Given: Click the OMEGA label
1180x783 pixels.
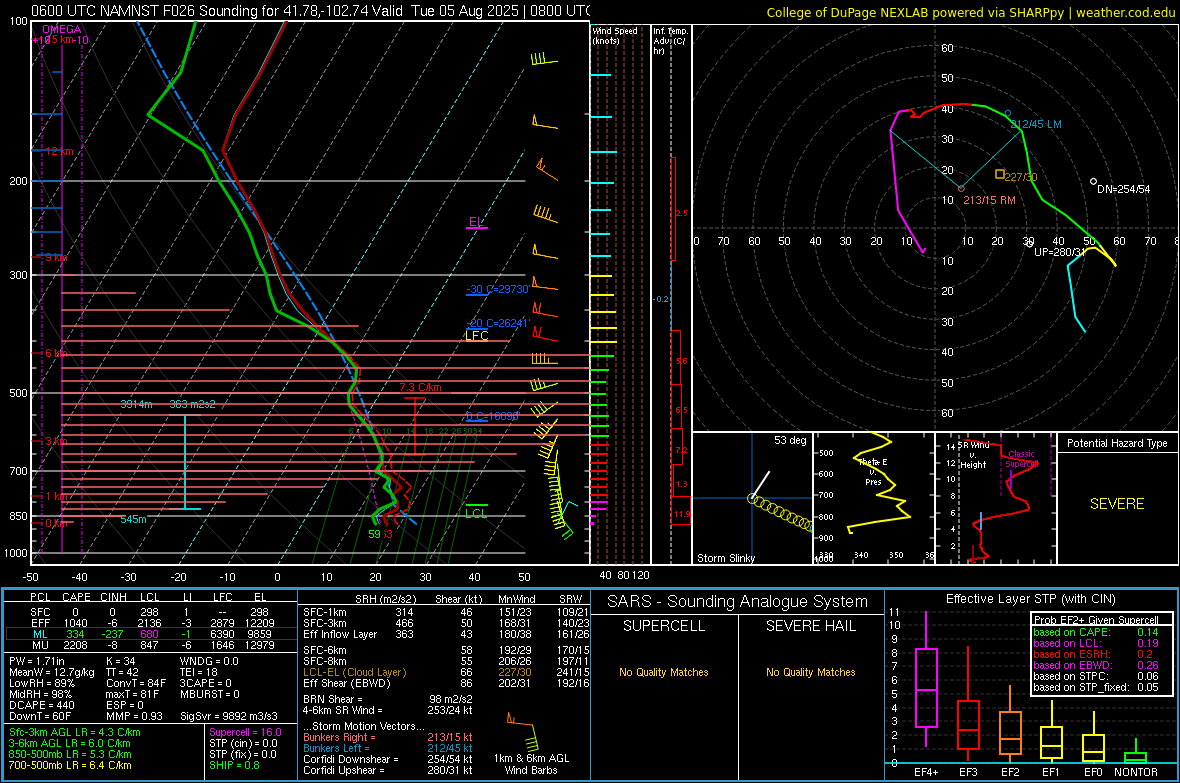Looking at the screenshot, I should point(61,29).
